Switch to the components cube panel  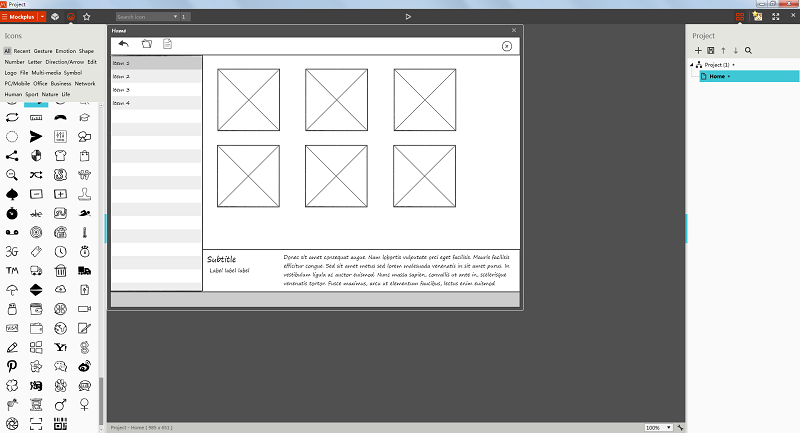(x=55, y=16)
